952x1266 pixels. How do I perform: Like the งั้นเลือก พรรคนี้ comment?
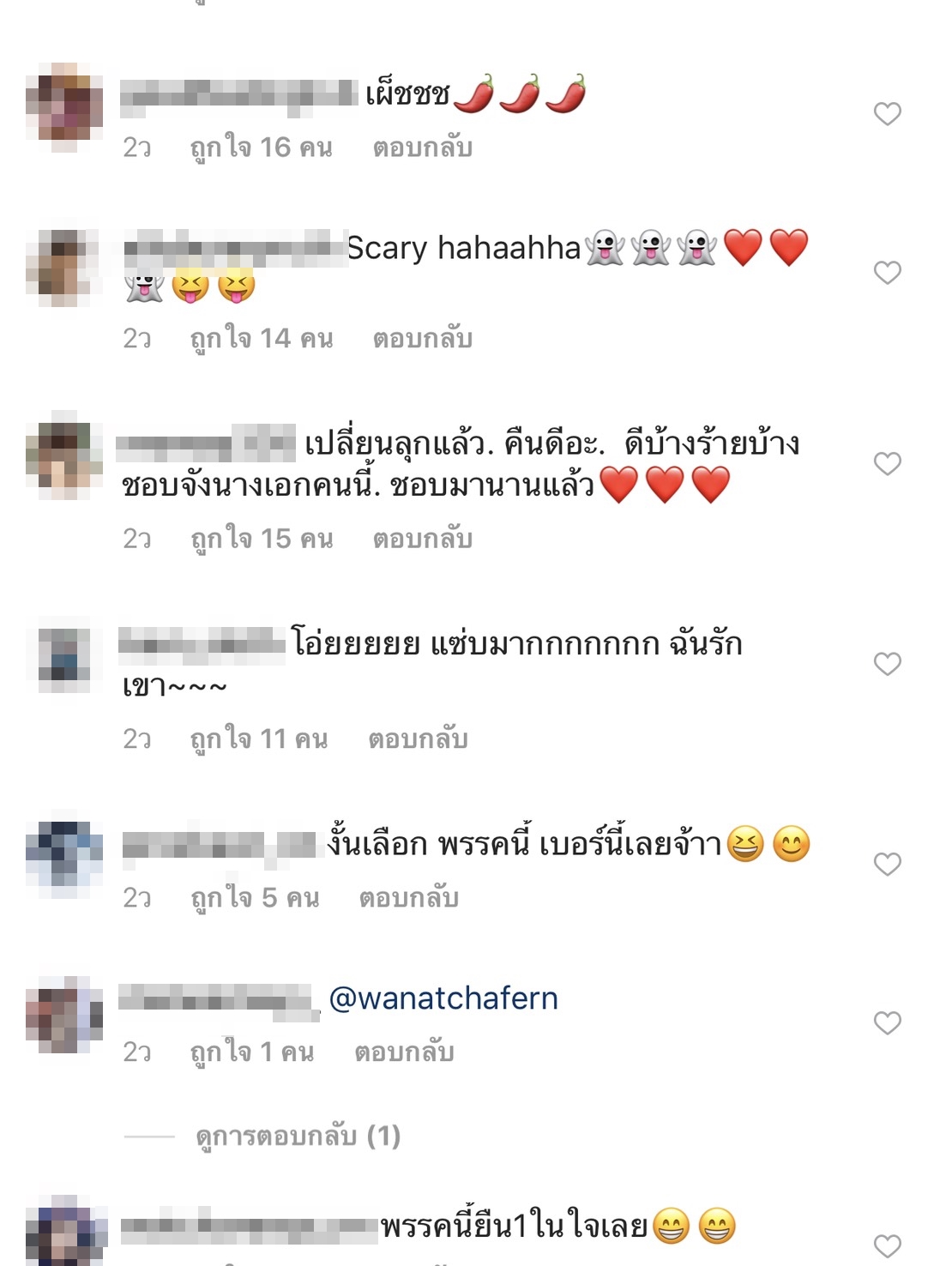(x=887, y=865)
